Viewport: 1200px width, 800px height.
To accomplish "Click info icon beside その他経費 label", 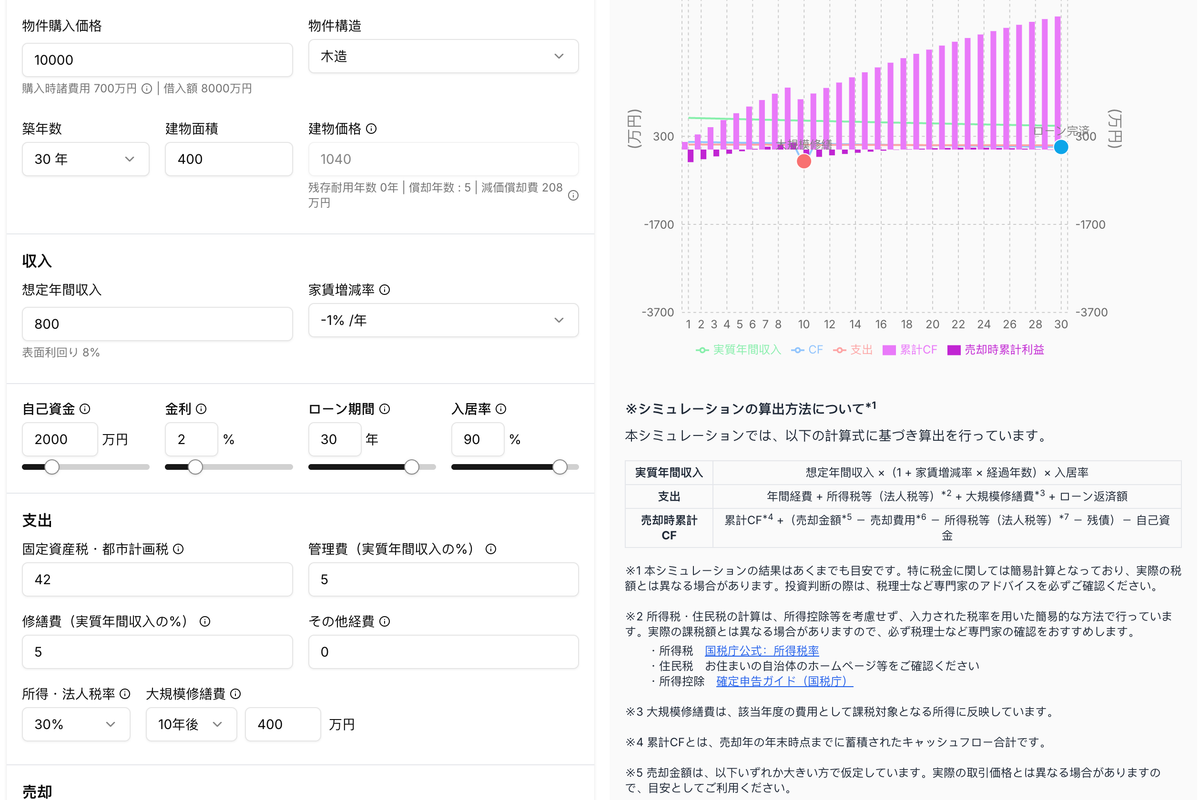I will [385, 621].
